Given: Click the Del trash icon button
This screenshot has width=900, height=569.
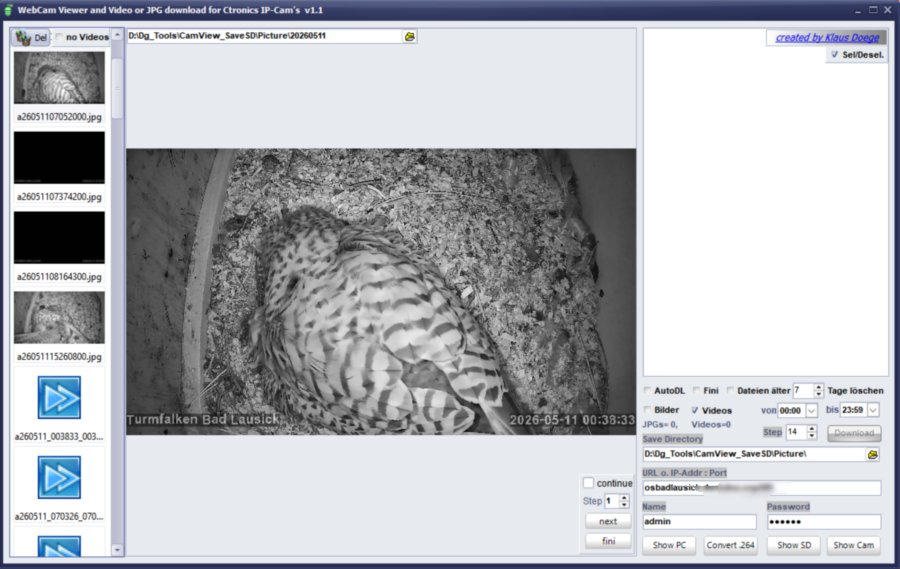Looking at the screenshot, I should (x=32, y=37).
